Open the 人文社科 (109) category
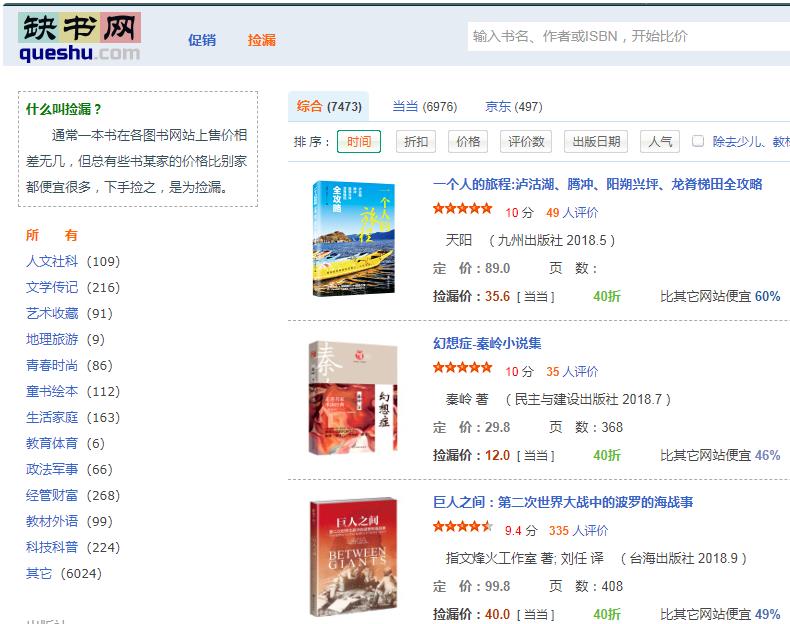Viewport: 790px width, 624px height. (73, 261)
